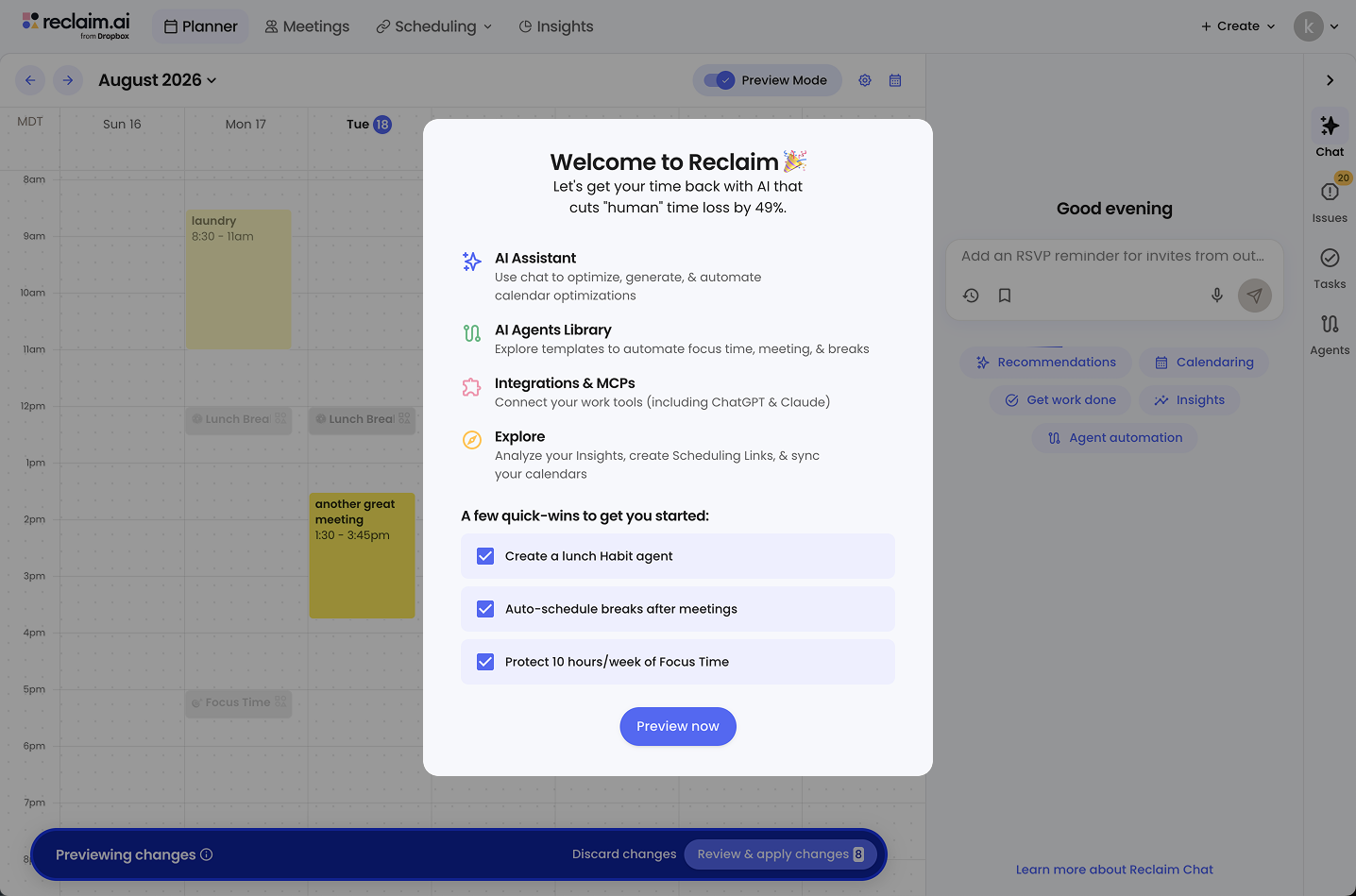Open chat history clock icon

point(971,296)
